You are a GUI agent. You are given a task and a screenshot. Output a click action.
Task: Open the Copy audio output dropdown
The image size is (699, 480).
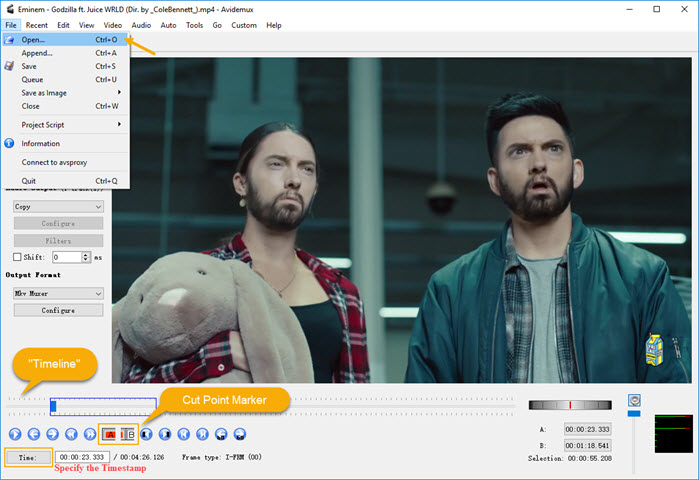click(x=58, y=206)
